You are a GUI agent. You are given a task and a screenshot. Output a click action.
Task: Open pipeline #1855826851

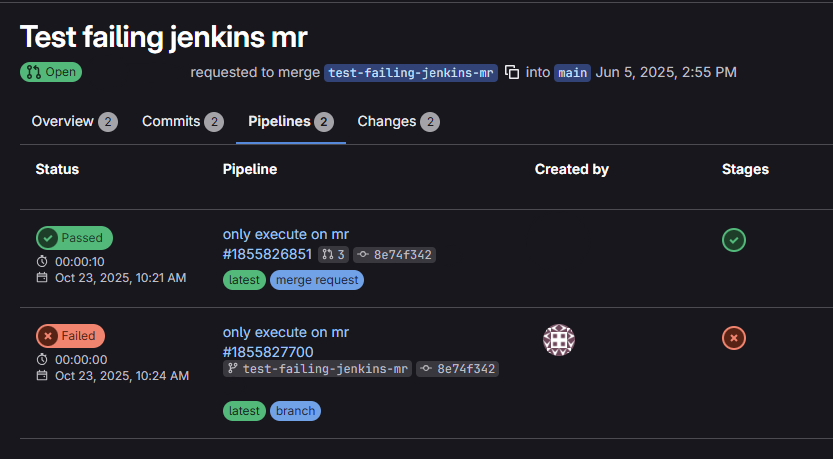pyautogui.click(x=267, y=254)
